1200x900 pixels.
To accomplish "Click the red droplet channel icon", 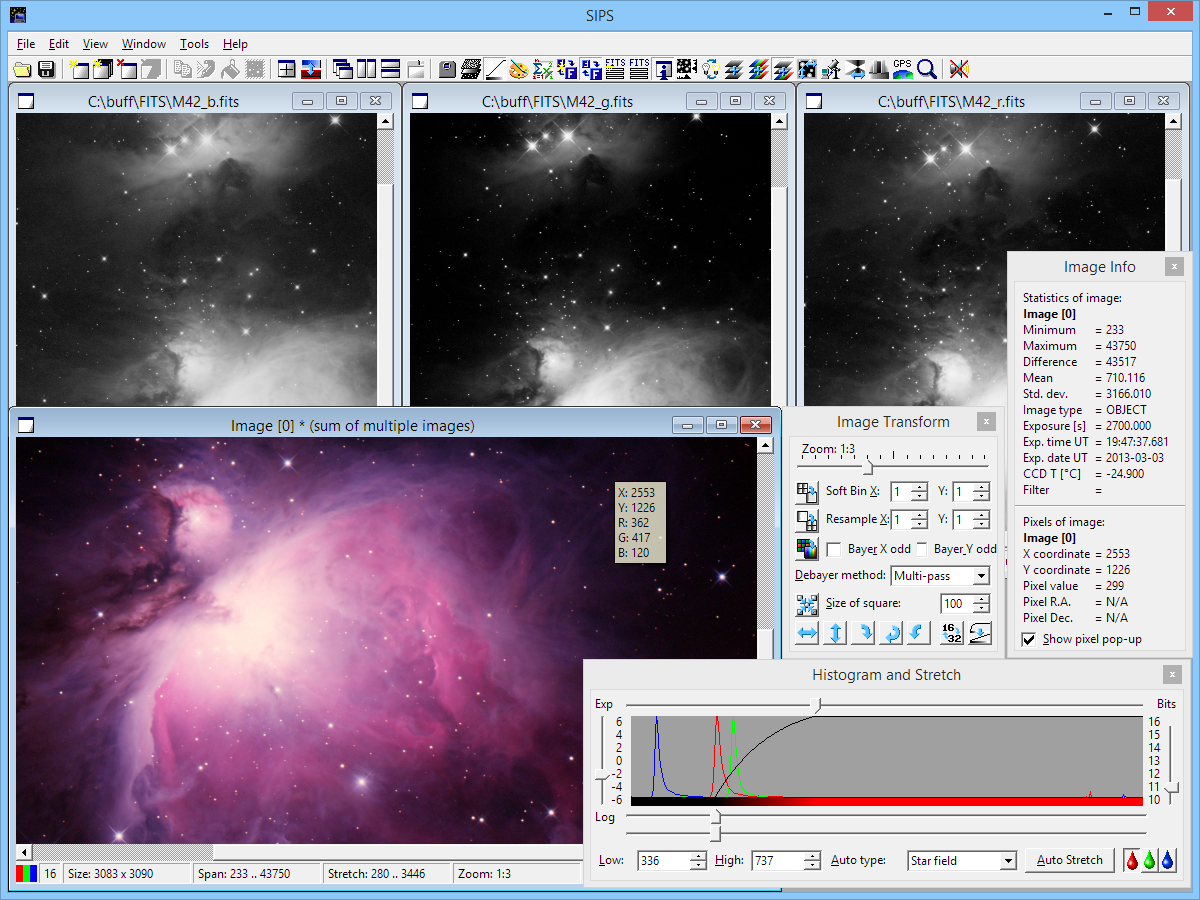I will click(x=1132, y=860).
